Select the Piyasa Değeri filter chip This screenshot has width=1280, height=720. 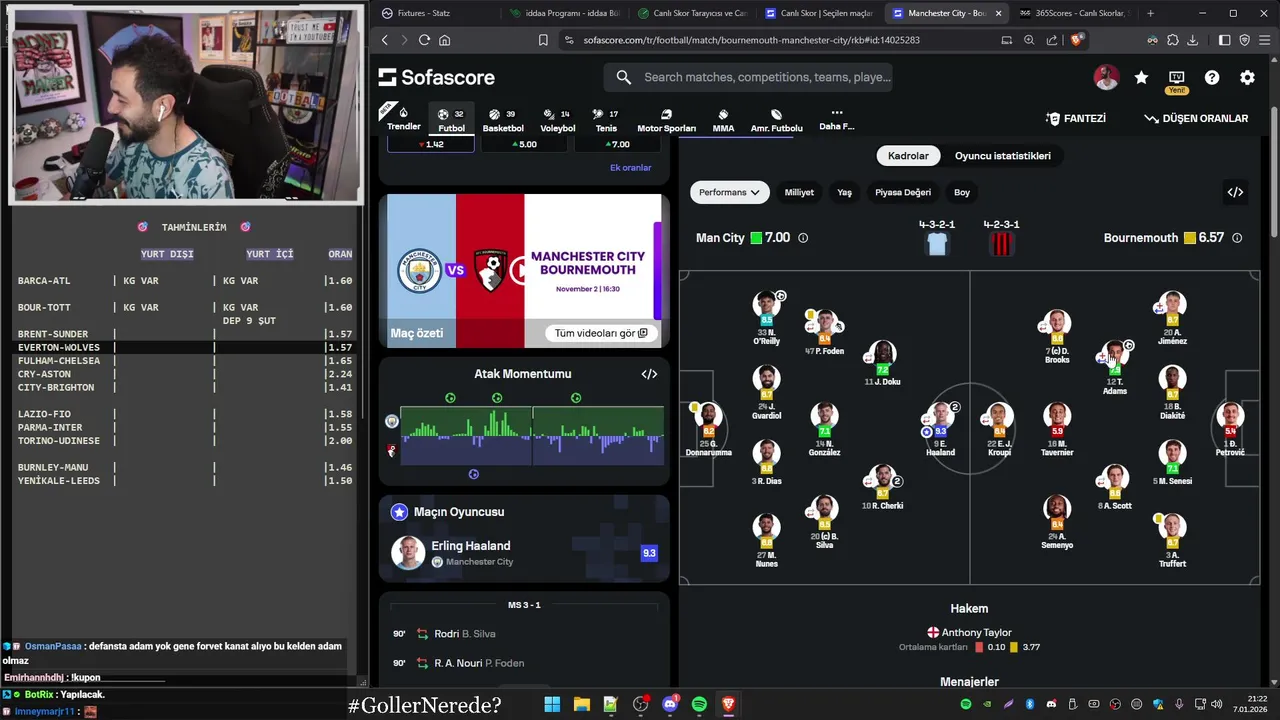point(903,192)
